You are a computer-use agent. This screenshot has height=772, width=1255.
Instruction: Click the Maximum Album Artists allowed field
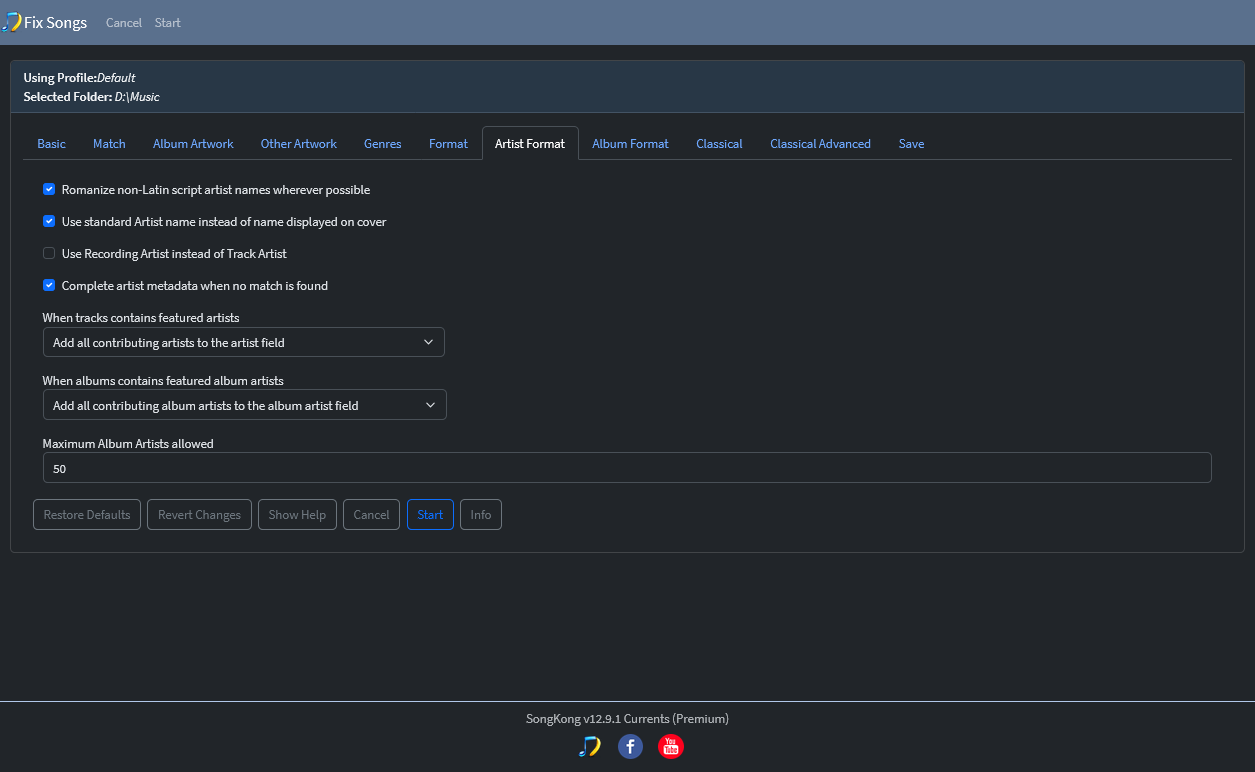pyautogui.click(x=627, y=468)
